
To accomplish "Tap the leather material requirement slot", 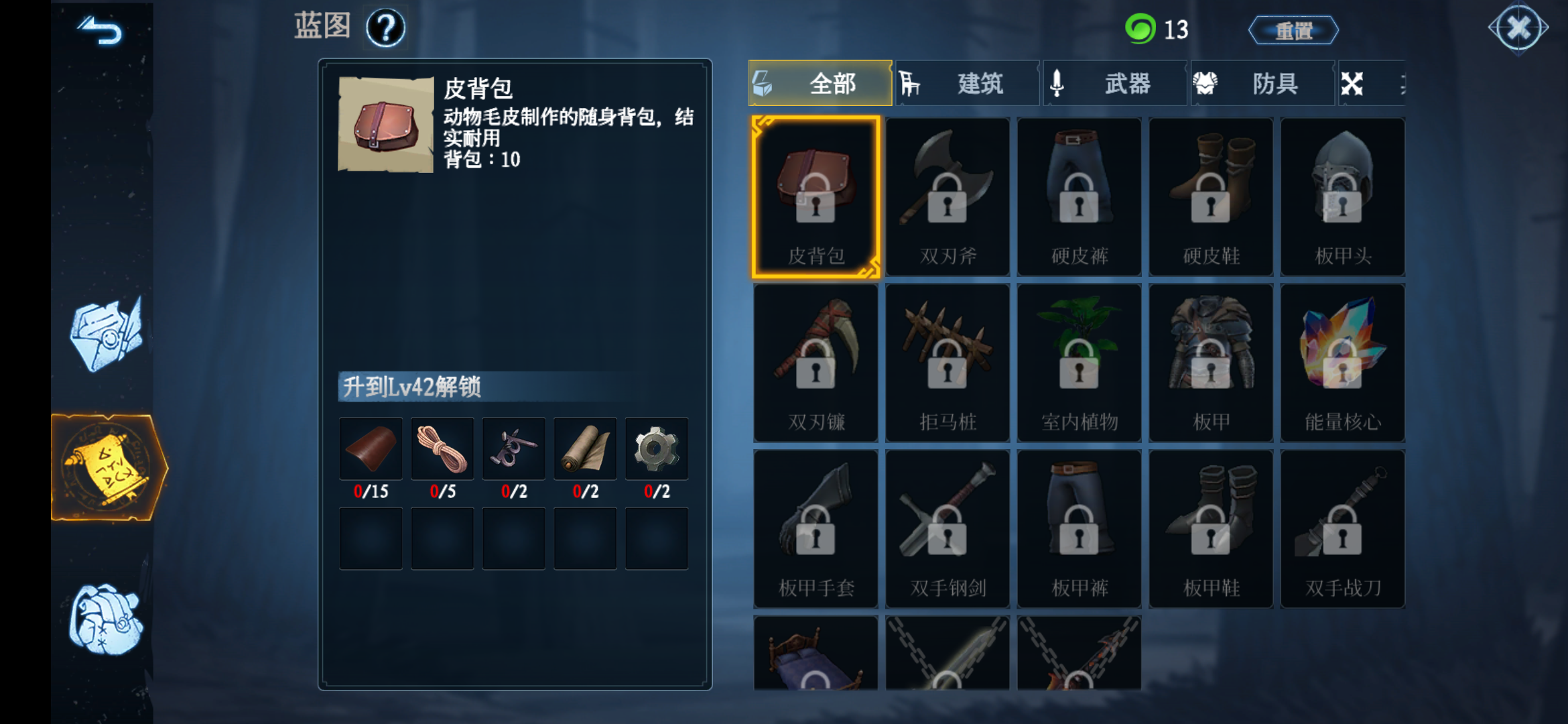I will click(x=371, y=448).
